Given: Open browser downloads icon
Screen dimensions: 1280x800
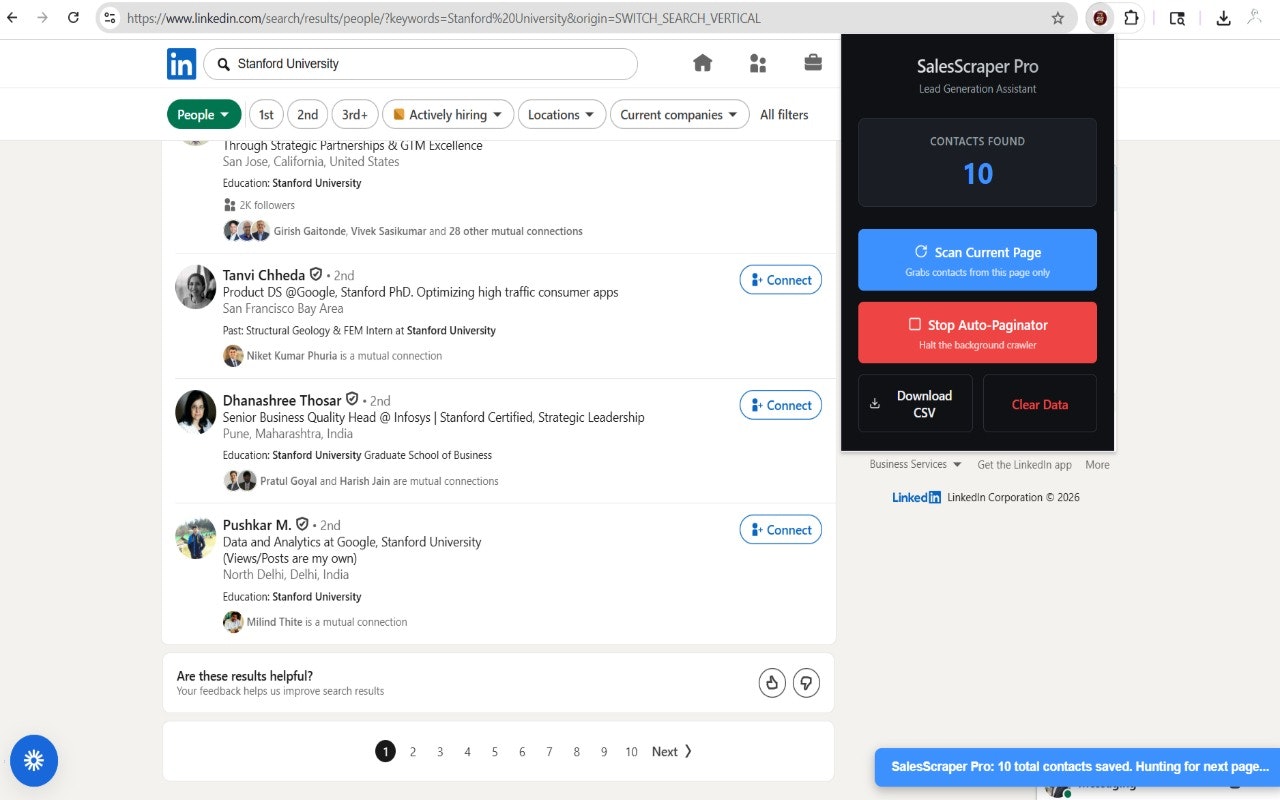Looking at the screenshot, I should (x=1223, y=18).
